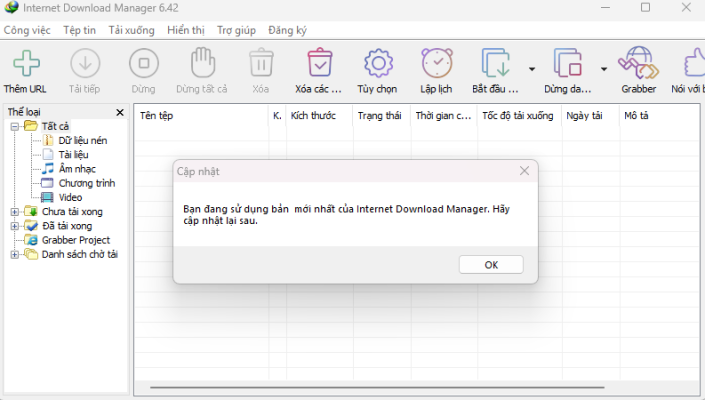Click the Tài liệu document icon

[x=48, y=155]
